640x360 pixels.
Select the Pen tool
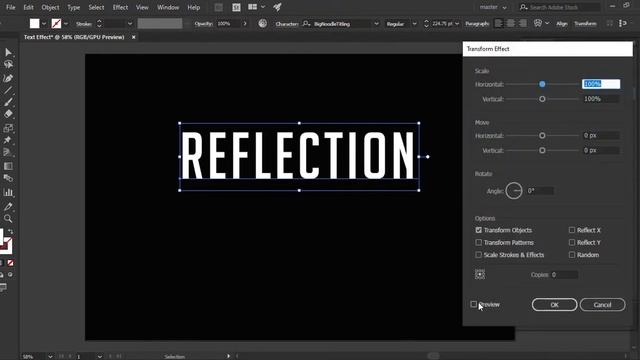tap(8, 78)
